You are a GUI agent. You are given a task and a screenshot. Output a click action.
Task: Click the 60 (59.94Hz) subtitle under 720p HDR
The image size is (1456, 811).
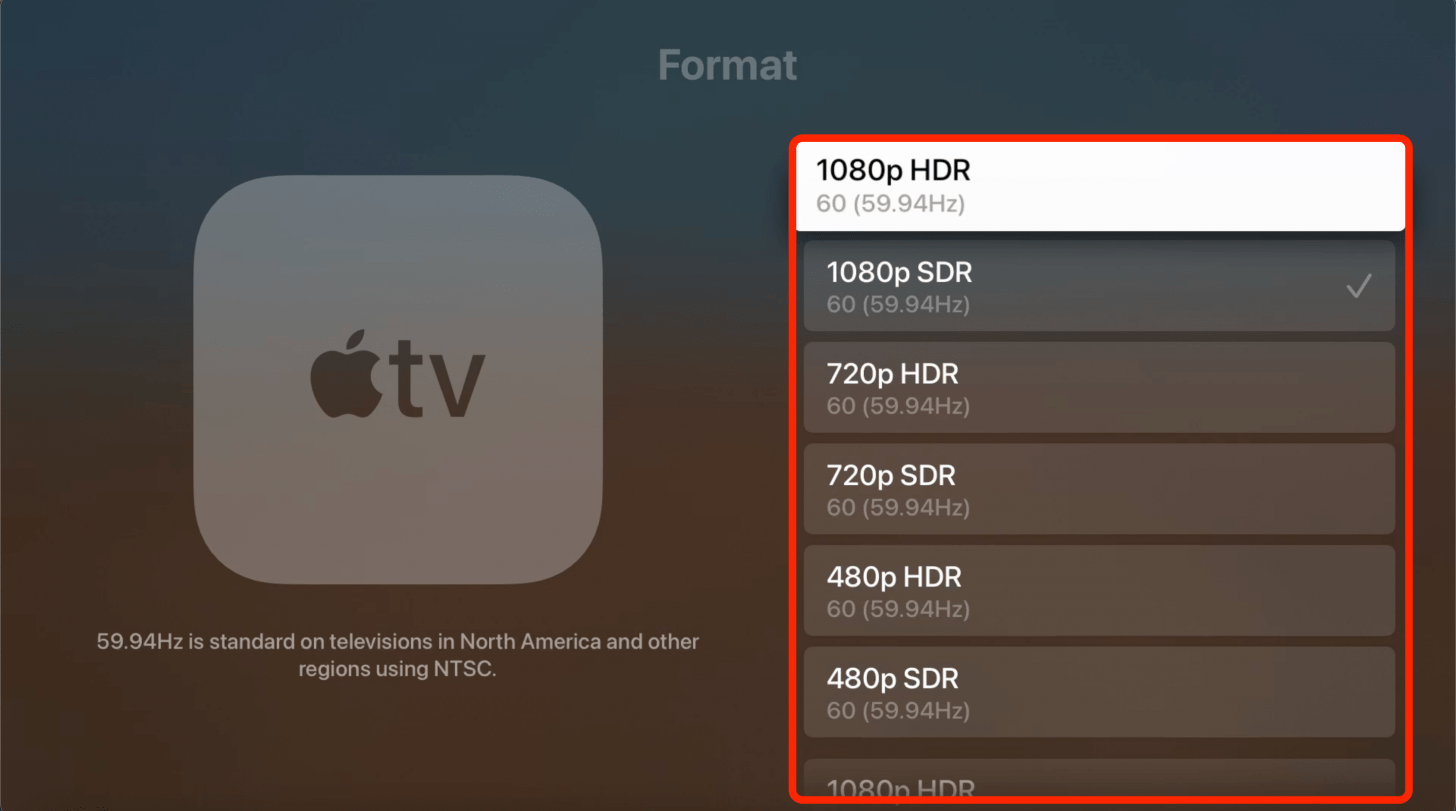898,407
